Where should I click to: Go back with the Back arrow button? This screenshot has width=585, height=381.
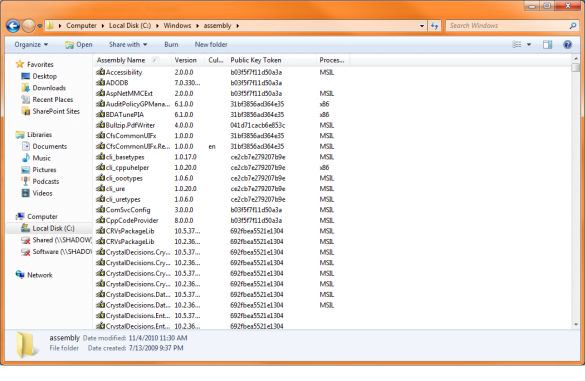click(13, 26)
